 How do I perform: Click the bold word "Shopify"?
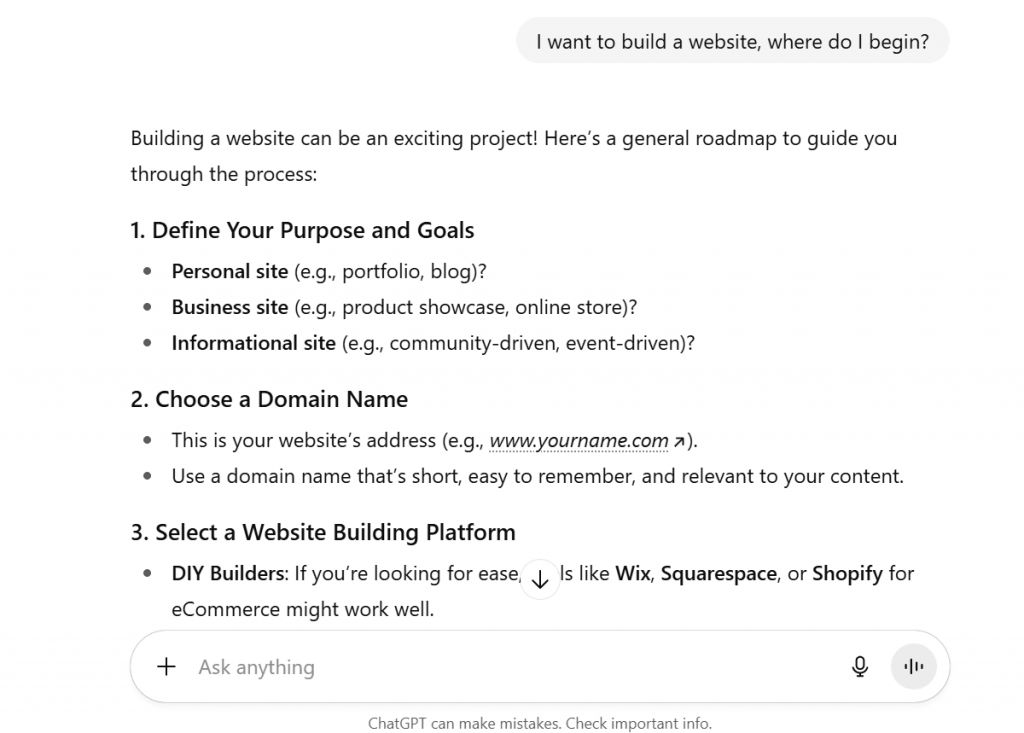pos(847,574)
